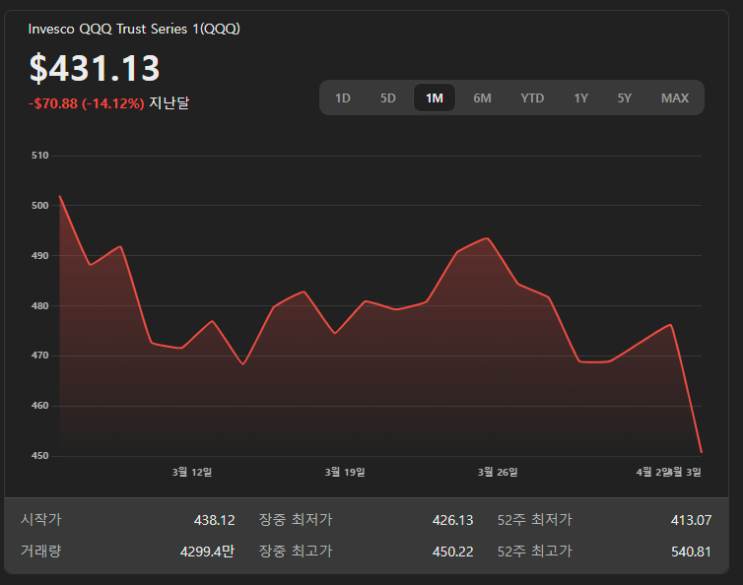Click the 413.07 52-week low value
Viewport: 743px width, 585px height.
pos(691,520)
